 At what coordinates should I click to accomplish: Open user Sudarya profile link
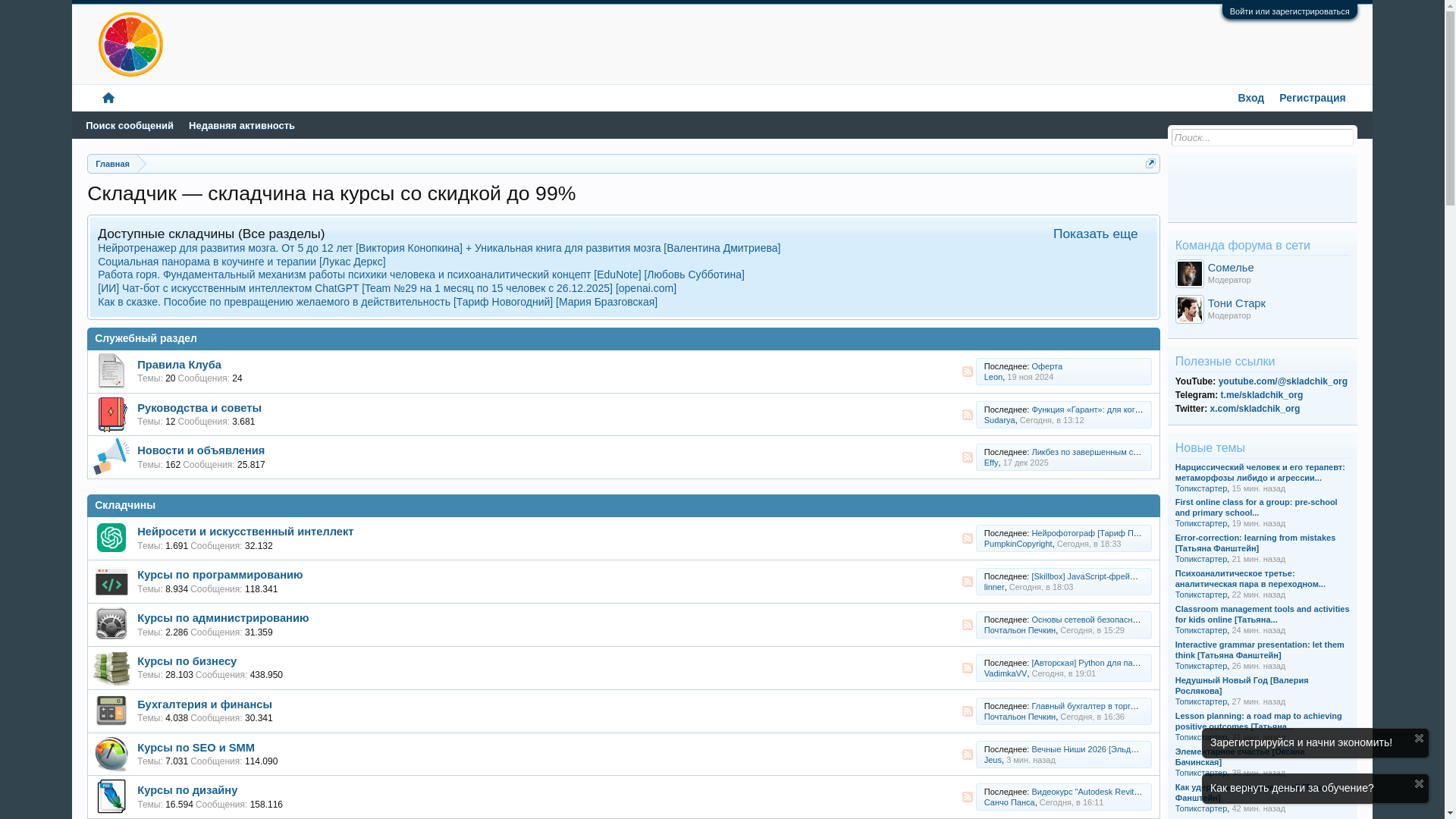tap(999, 420)
